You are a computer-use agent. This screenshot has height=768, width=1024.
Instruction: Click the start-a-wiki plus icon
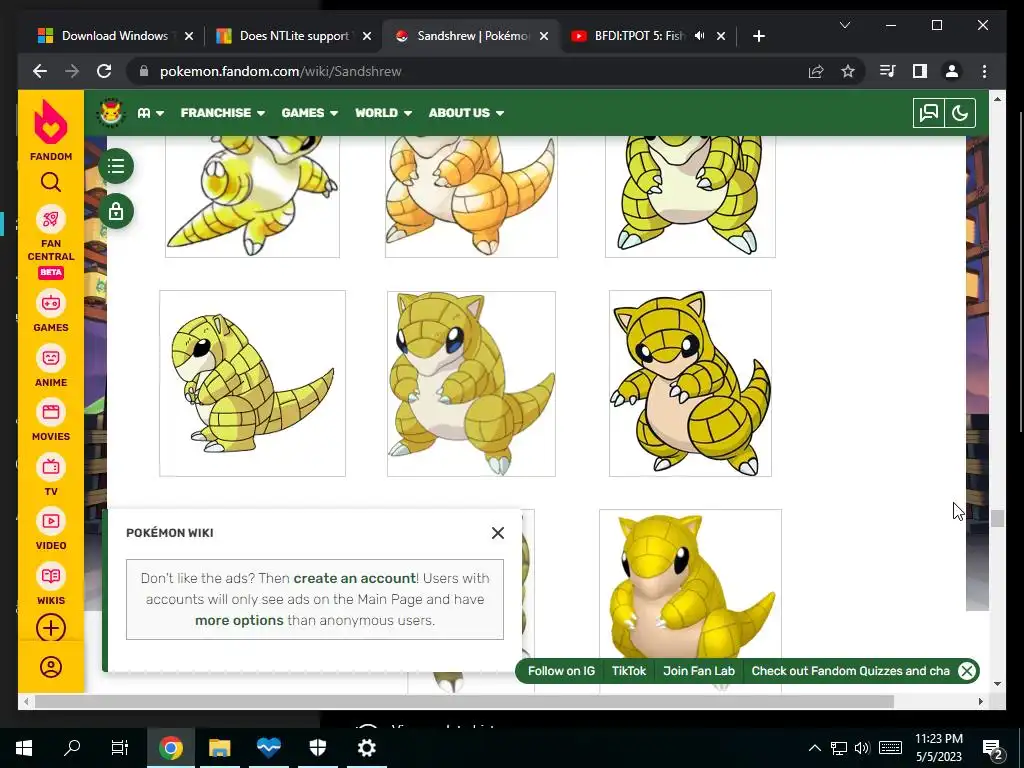(x=50, y=628)
